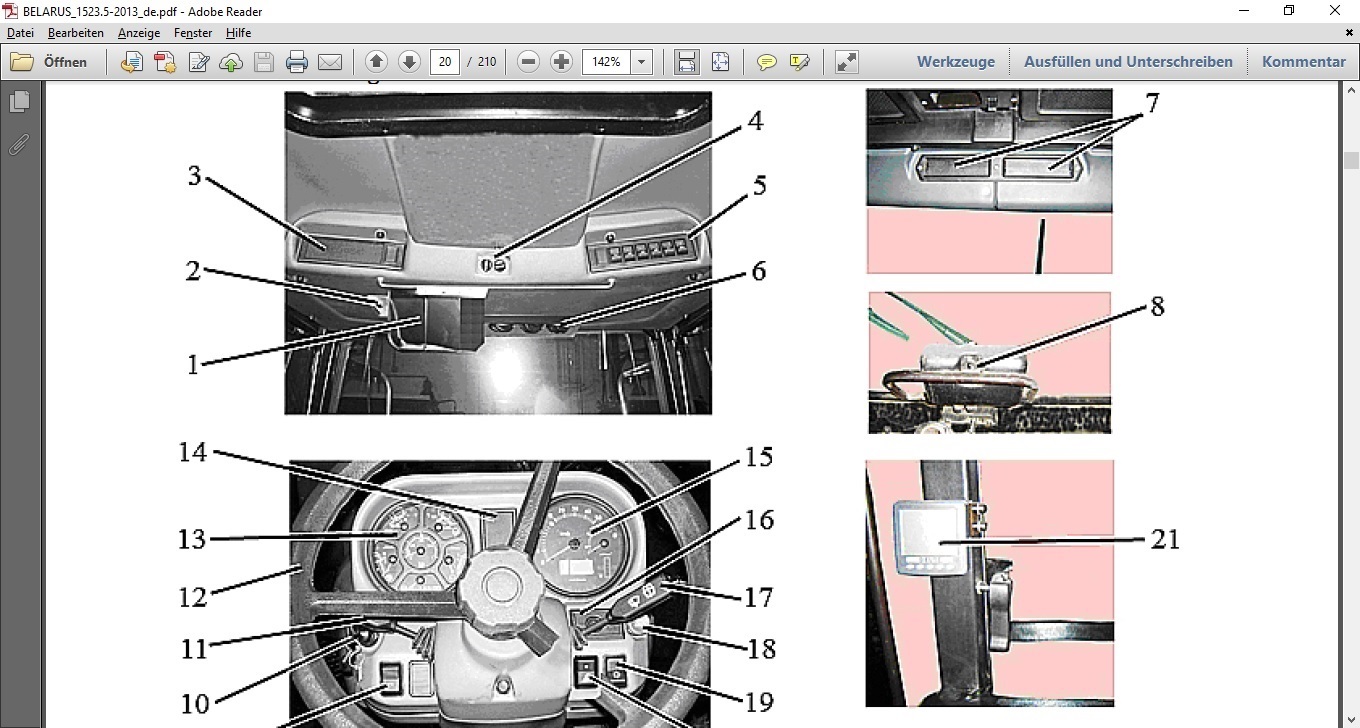The image size is (1360, 728).
Task: Open the Hilfe menu
Action: pos(238,33)
